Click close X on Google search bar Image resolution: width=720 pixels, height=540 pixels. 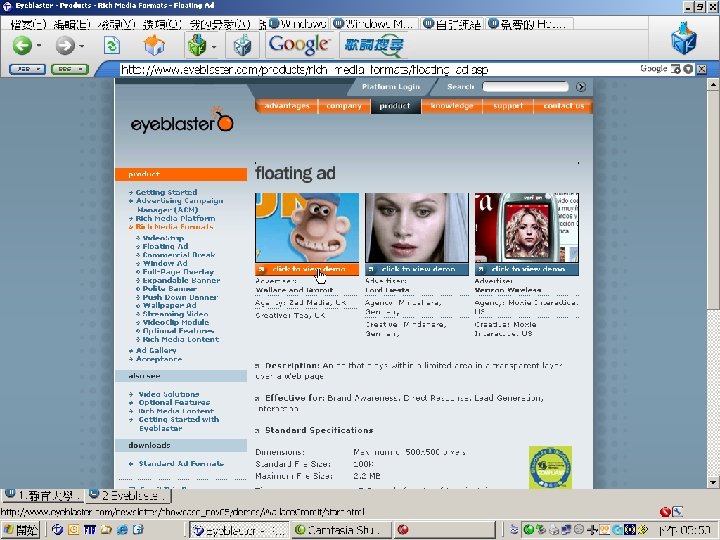(702, 69)
